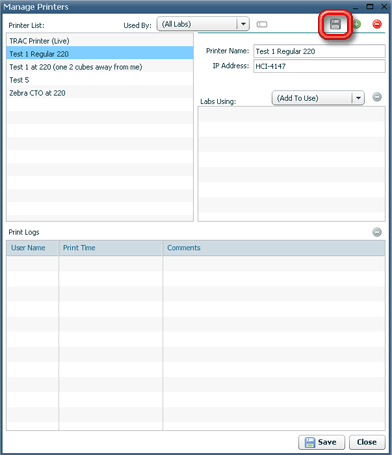
Task: Click the Save button at bottom
Action: (x=322, y=442)
